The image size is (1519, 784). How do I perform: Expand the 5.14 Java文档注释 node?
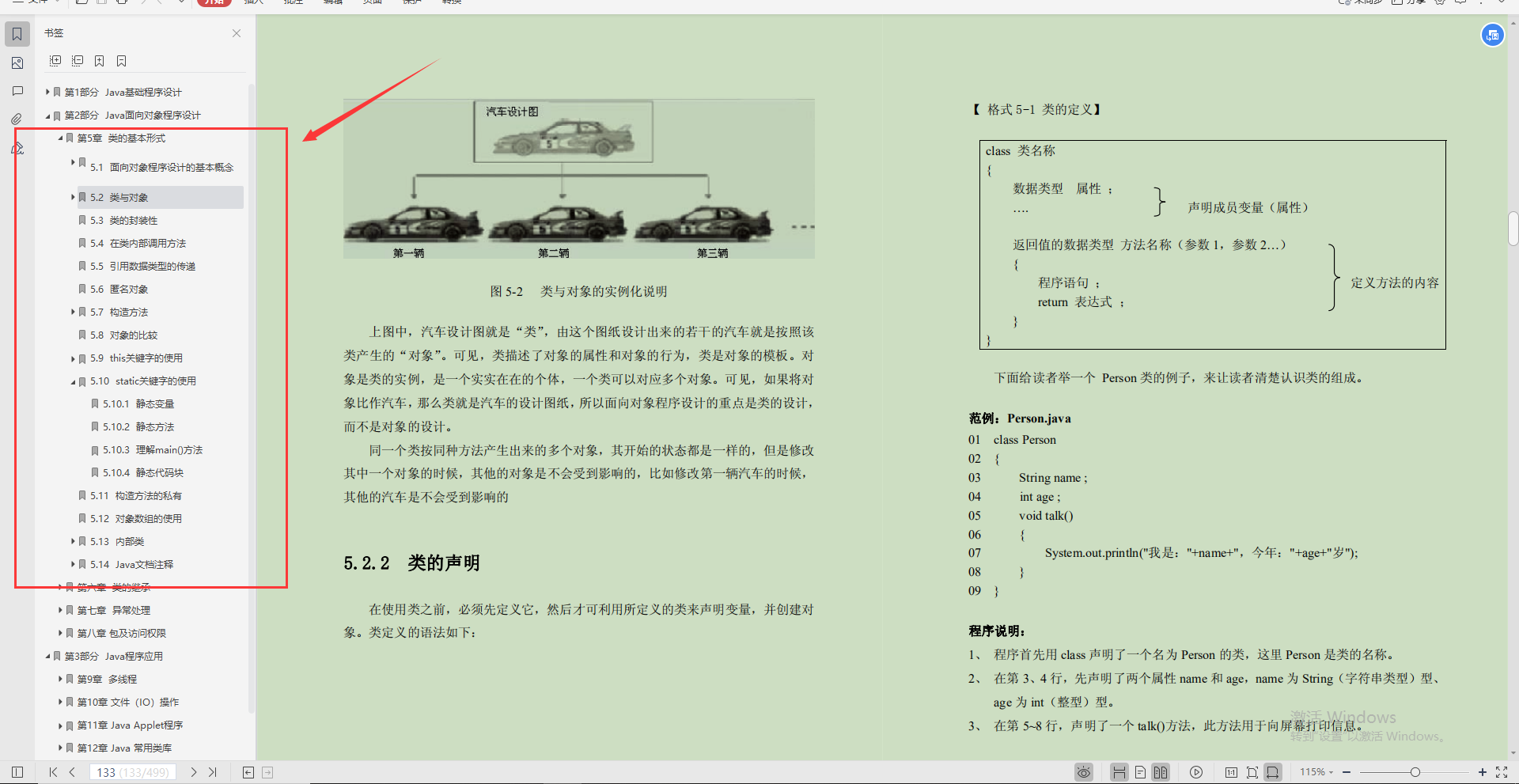[73, 564]
